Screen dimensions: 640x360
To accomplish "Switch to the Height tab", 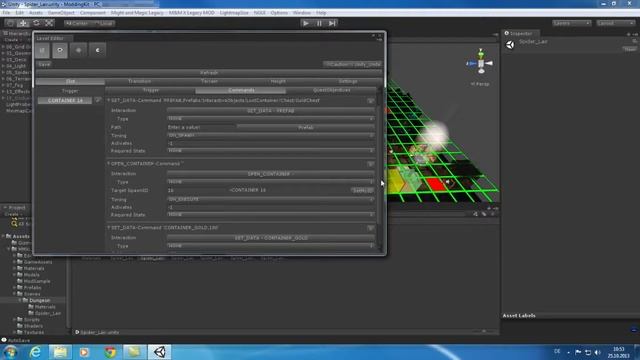I will tap(278, 81).
